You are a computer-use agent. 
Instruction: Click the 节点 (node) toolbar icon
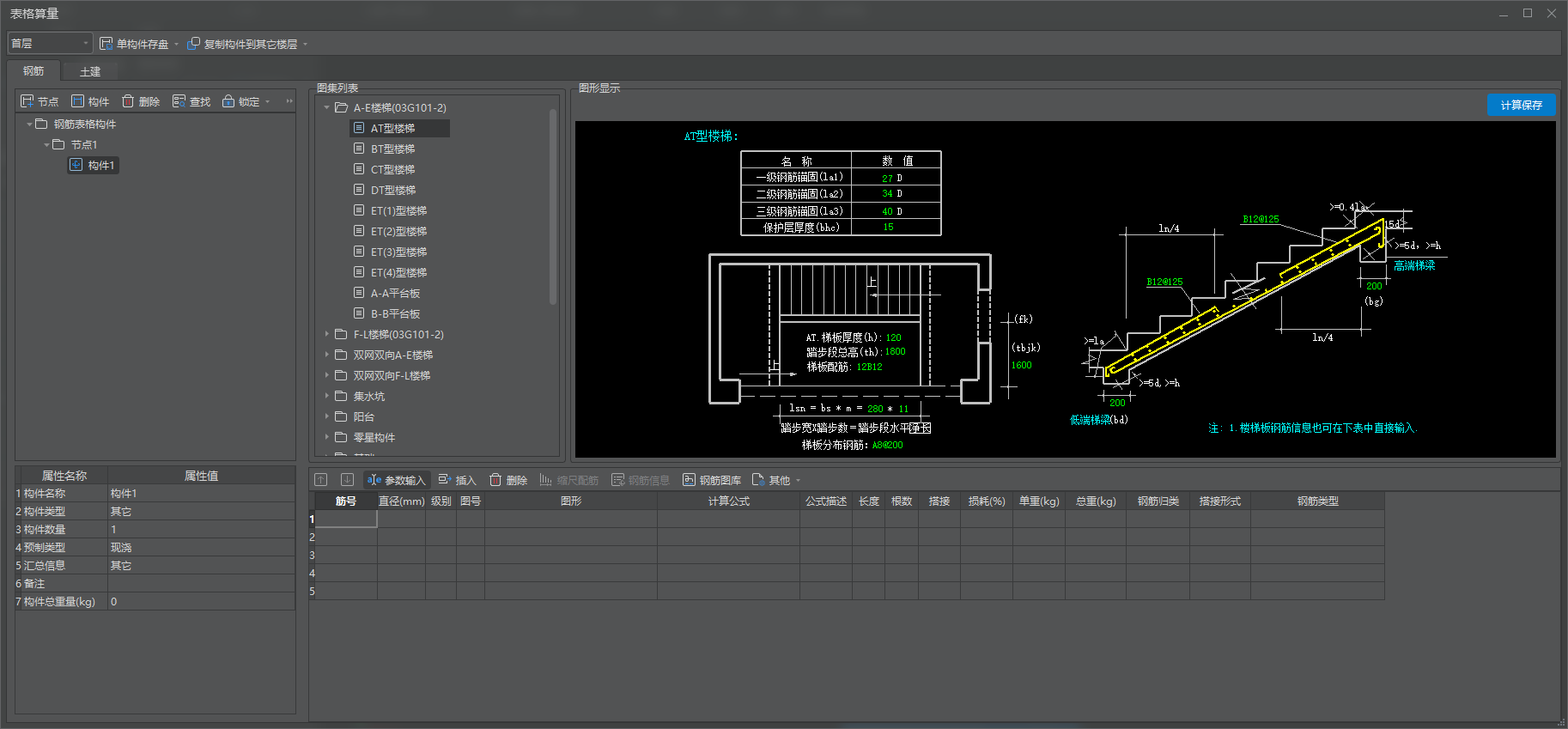point(27,101)
